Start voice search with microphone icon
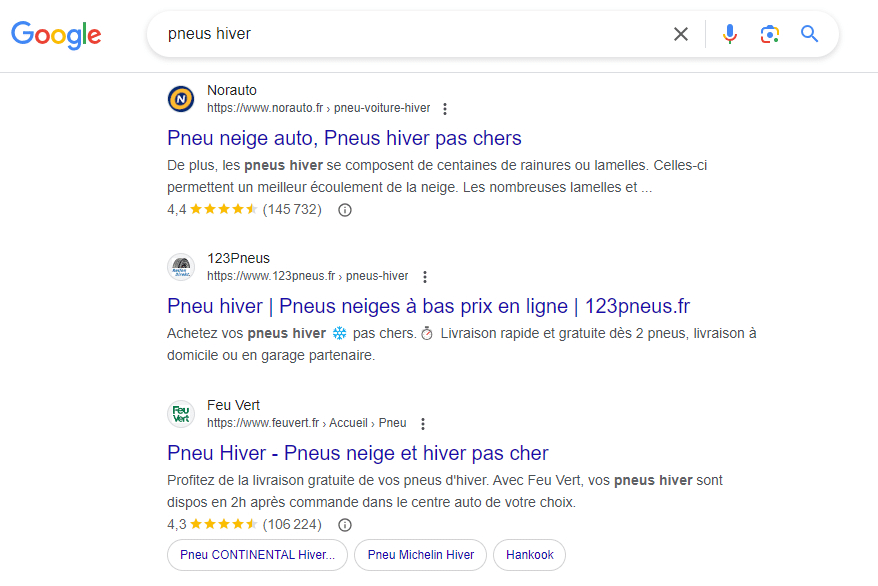The width and height of the screenshot is (878, 586). point(730,34)
